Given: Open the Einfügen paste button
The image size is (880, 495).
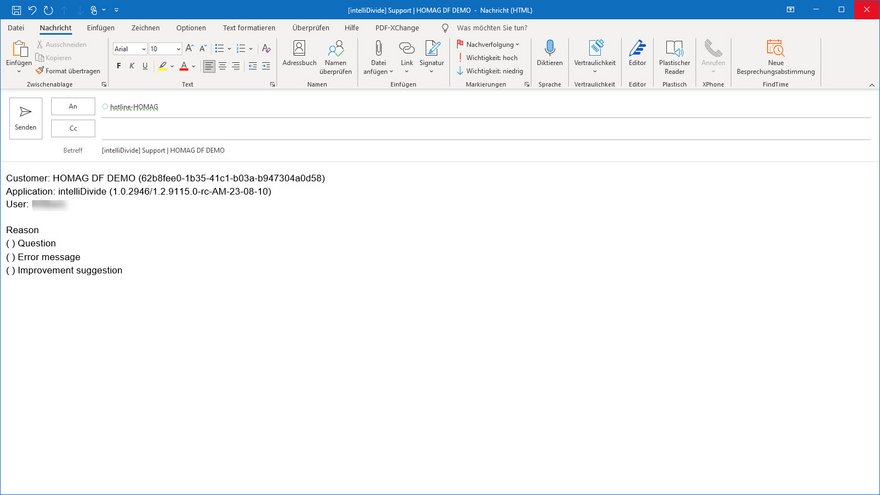Looking at the screenshot, I should point(19,57).
